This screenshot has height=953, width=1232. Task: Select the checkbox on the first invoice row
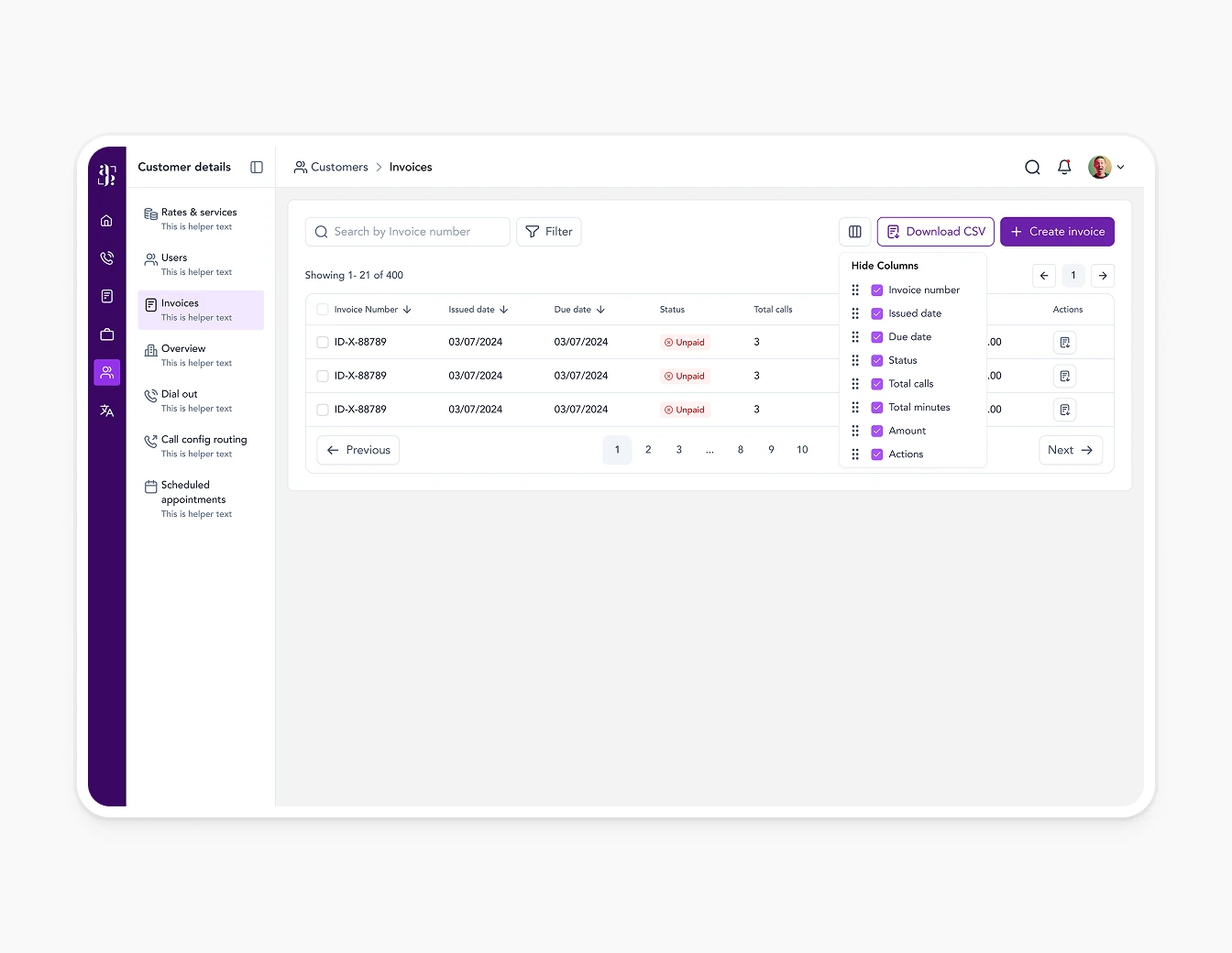(x=322, y=342)
